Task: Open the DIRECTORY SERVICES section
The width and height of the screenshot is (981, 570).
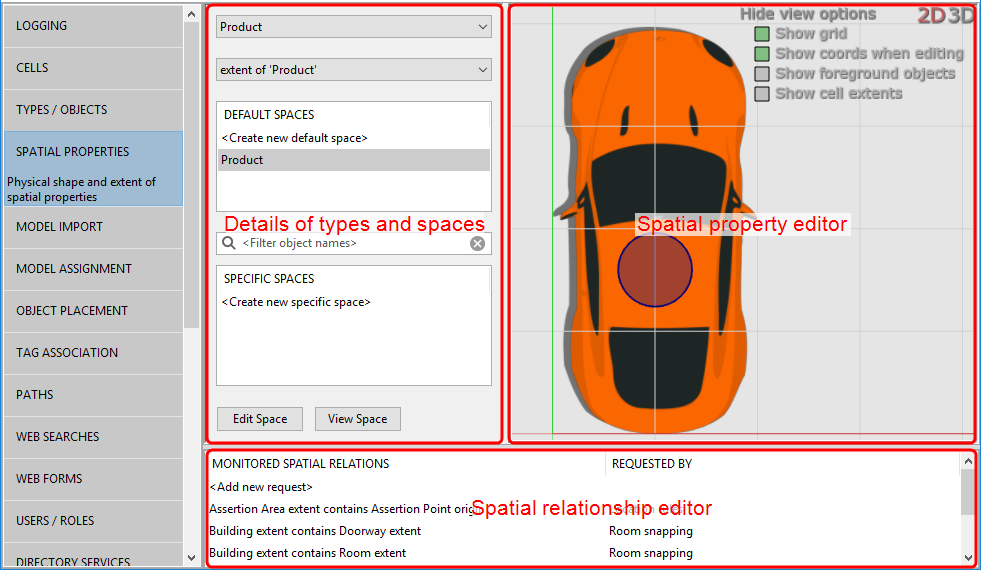Action: click(x=93, y=556)
